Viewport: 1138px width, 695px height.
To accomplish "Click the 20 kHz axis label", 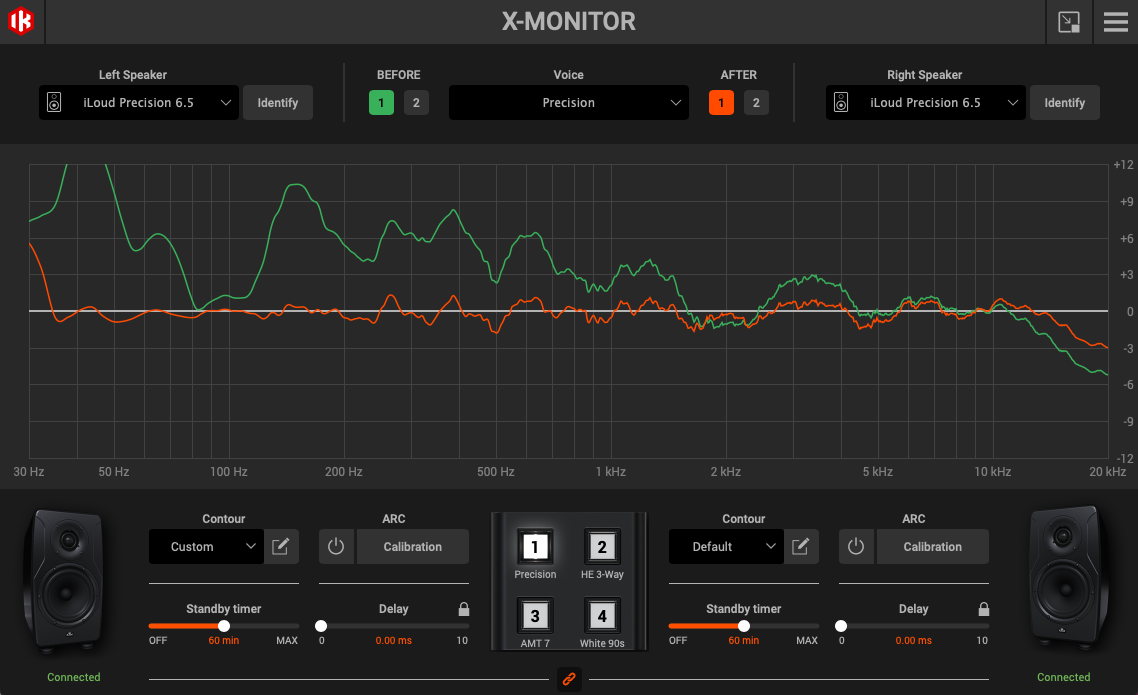I will pos(1108,472).
